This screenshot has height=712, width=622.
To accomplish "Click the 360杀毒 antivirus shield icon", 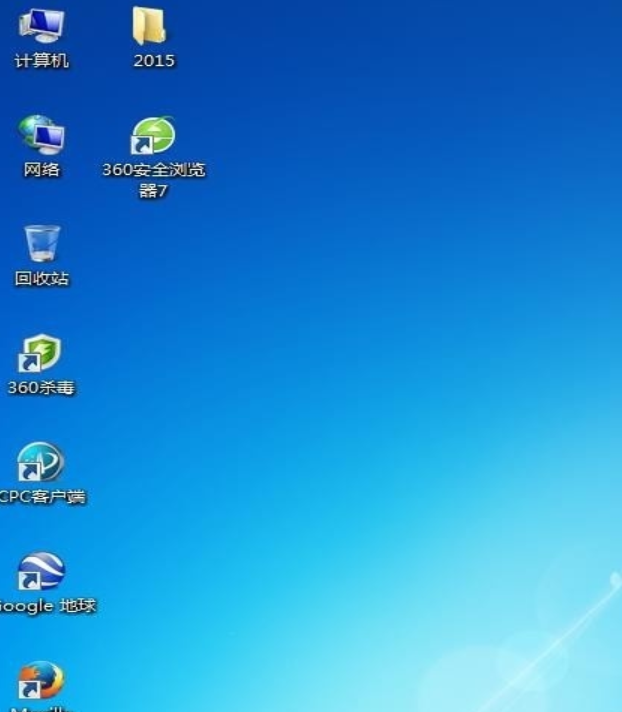I will [41, 353].
